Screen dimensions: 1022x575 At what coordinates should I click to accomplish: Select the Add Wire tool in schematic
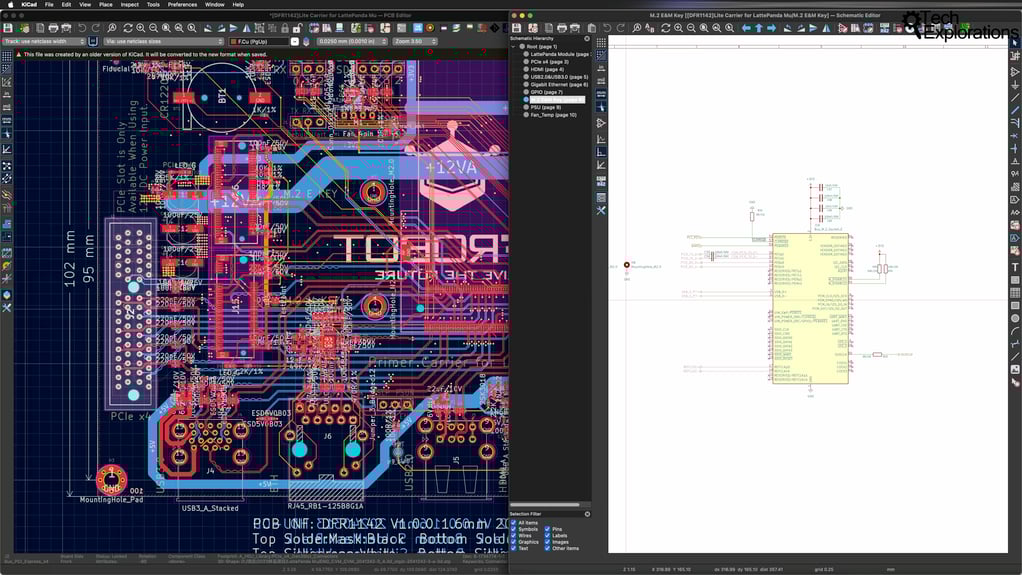(1015, 98)
